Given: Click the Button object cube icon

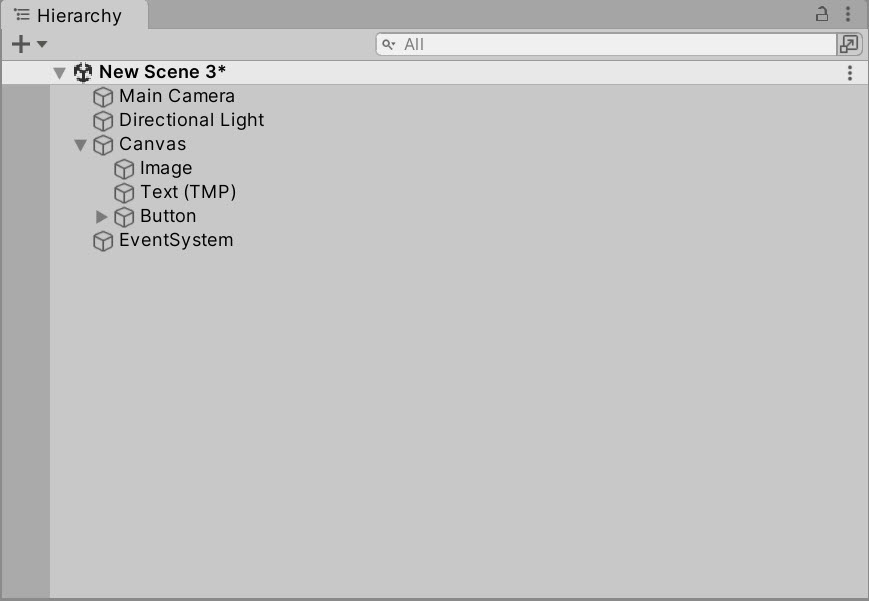Looking at the screenshot, I should (x=124, y=217).
